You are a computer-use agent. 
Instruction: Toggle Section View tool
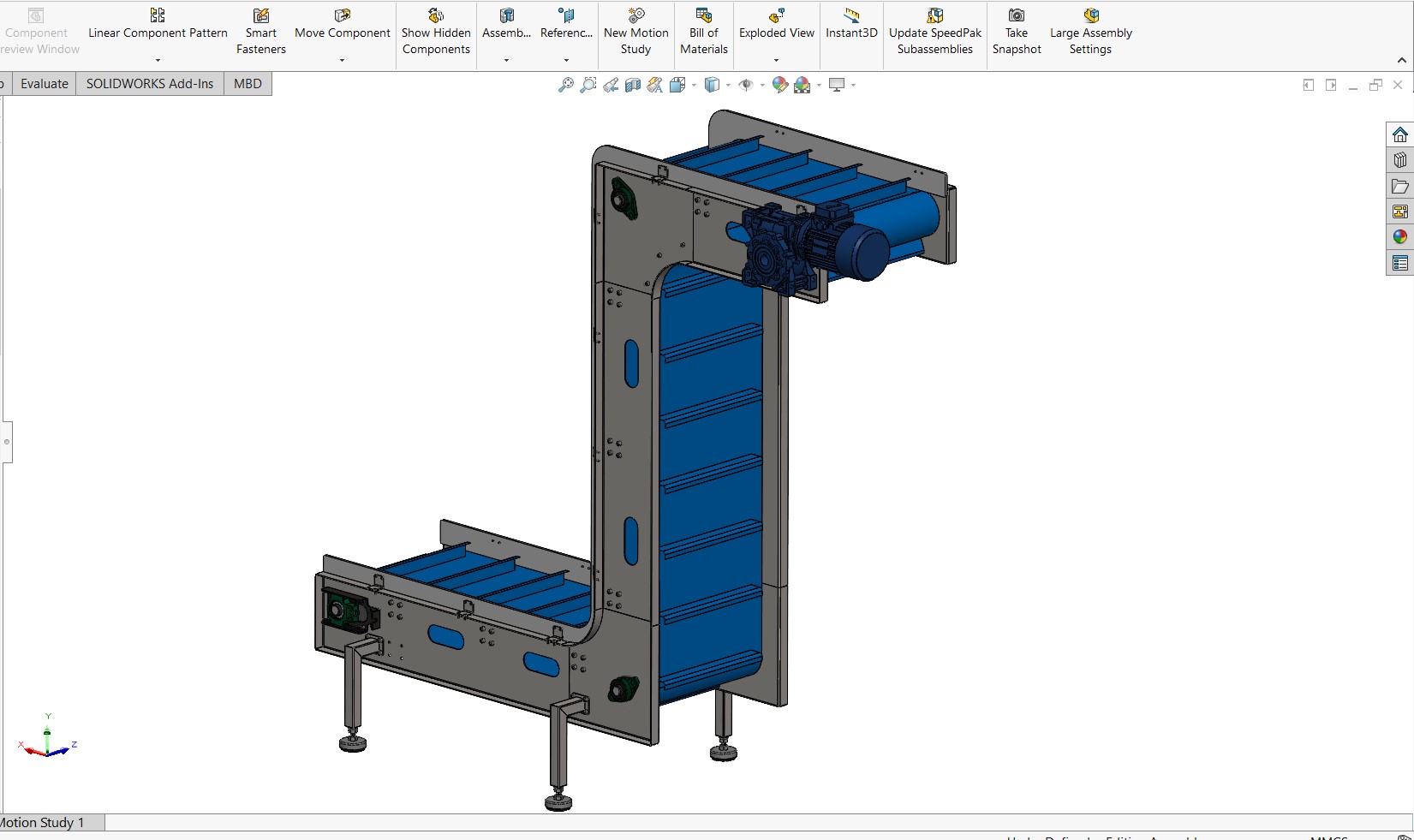coord(633,85)
